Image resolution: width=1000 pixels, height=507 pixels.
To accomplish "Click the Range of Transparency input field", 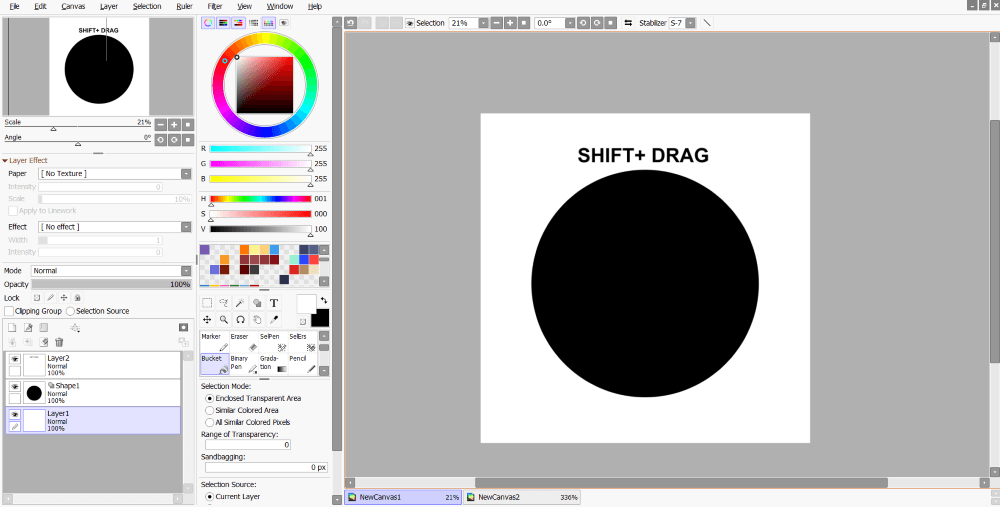I will pos(247,445).
